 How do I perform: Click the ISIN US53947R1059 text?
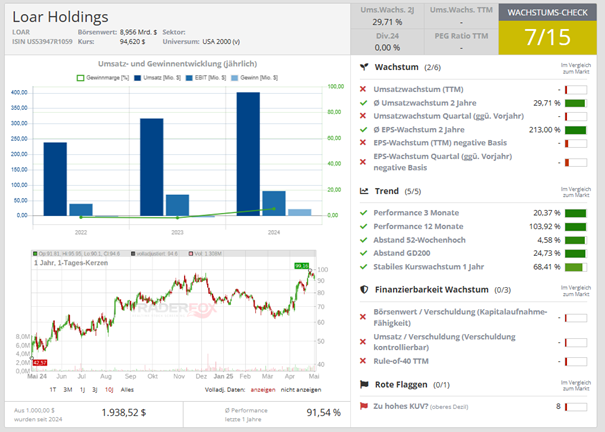(42, 42)
